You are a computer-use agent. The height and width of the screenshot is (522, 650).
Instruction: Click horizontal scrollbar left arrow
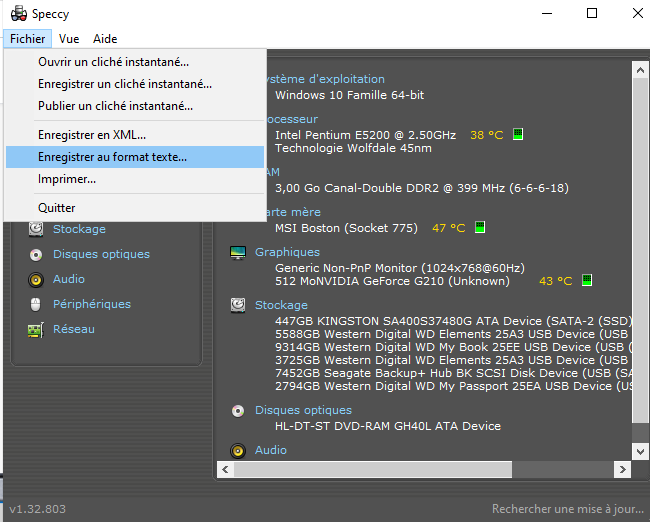(225, 469)
